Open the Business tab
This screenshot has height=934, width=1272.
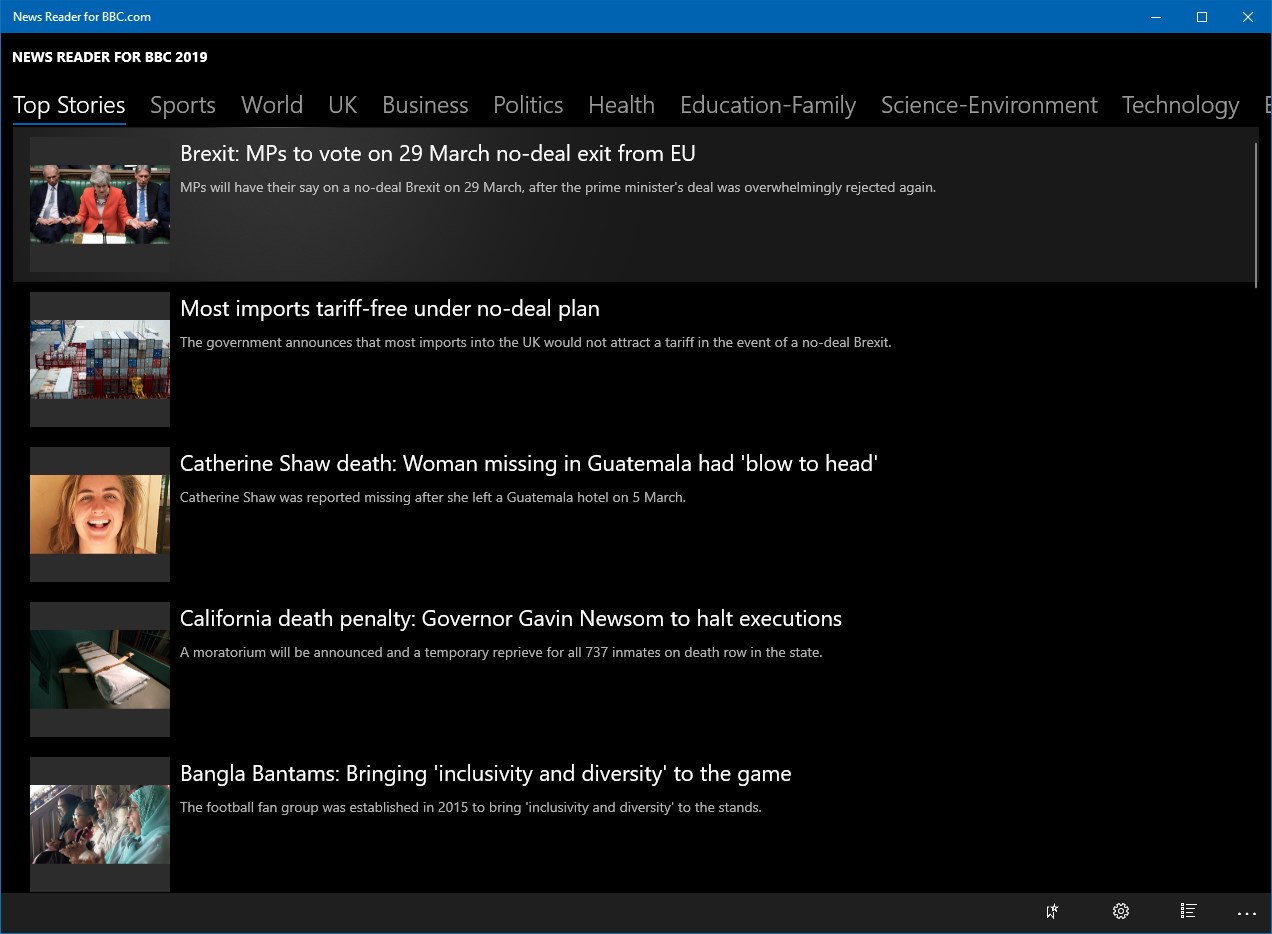[425, 105]
